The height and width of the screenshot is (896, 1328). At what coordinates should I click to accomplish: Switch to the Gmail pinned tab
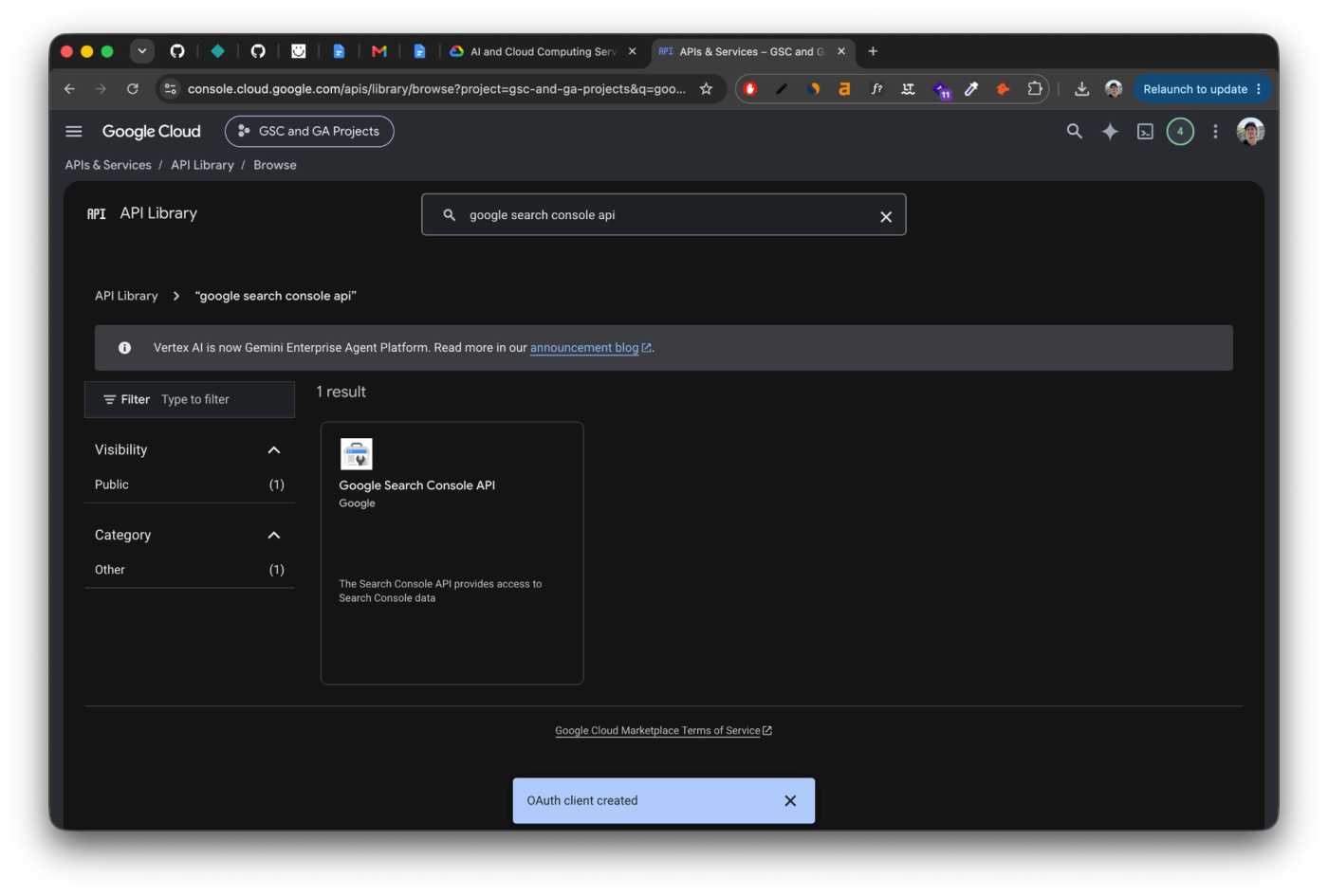(x=379, y=51)
